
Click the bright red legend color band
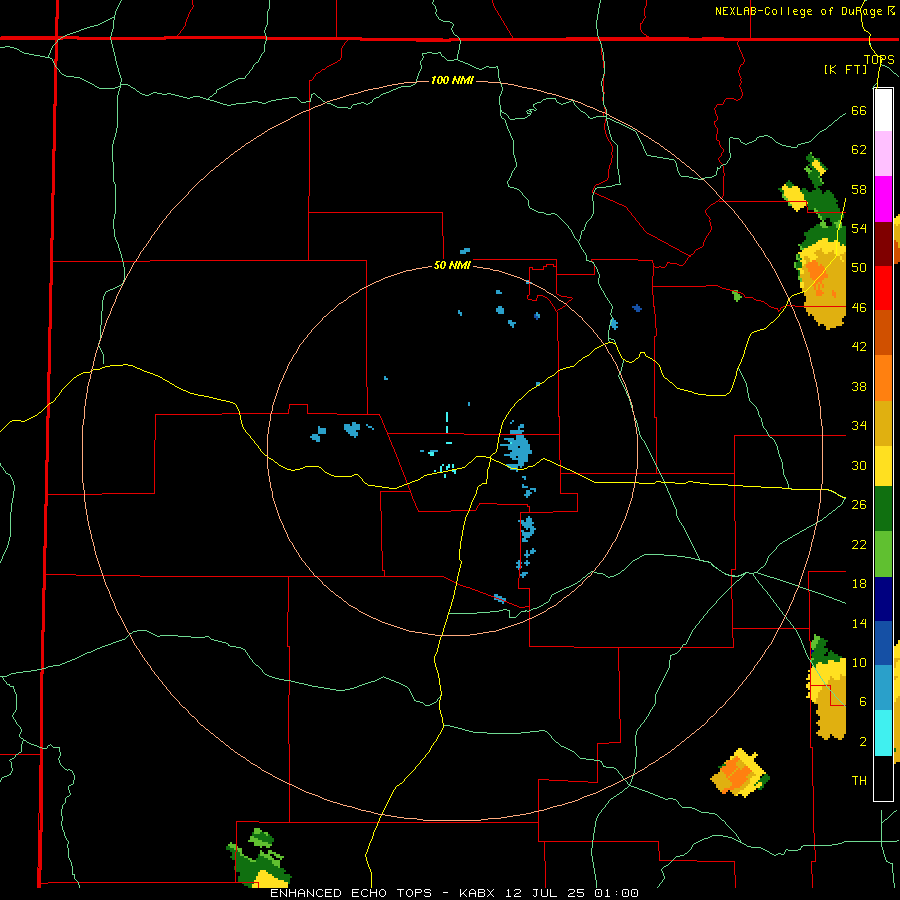point(883,288)
